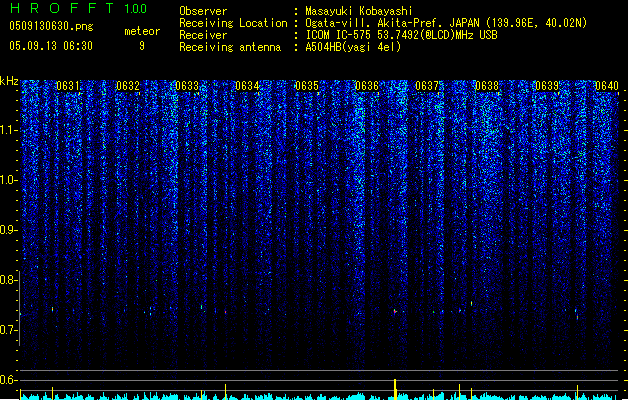
Task: Click the Observer label
Action: (203, 11)
